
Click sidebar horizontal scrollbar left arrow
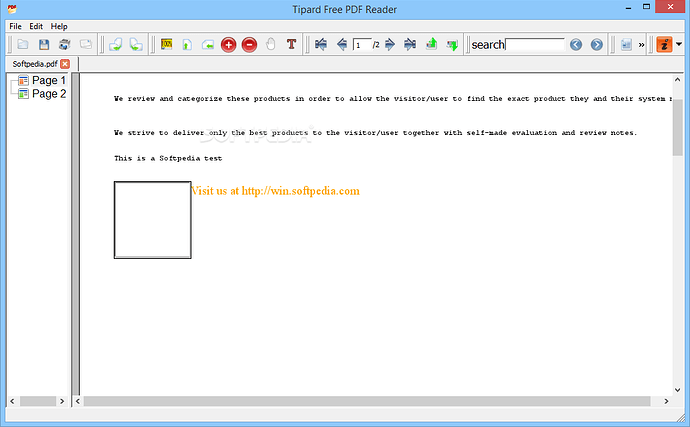pos(12,401)
